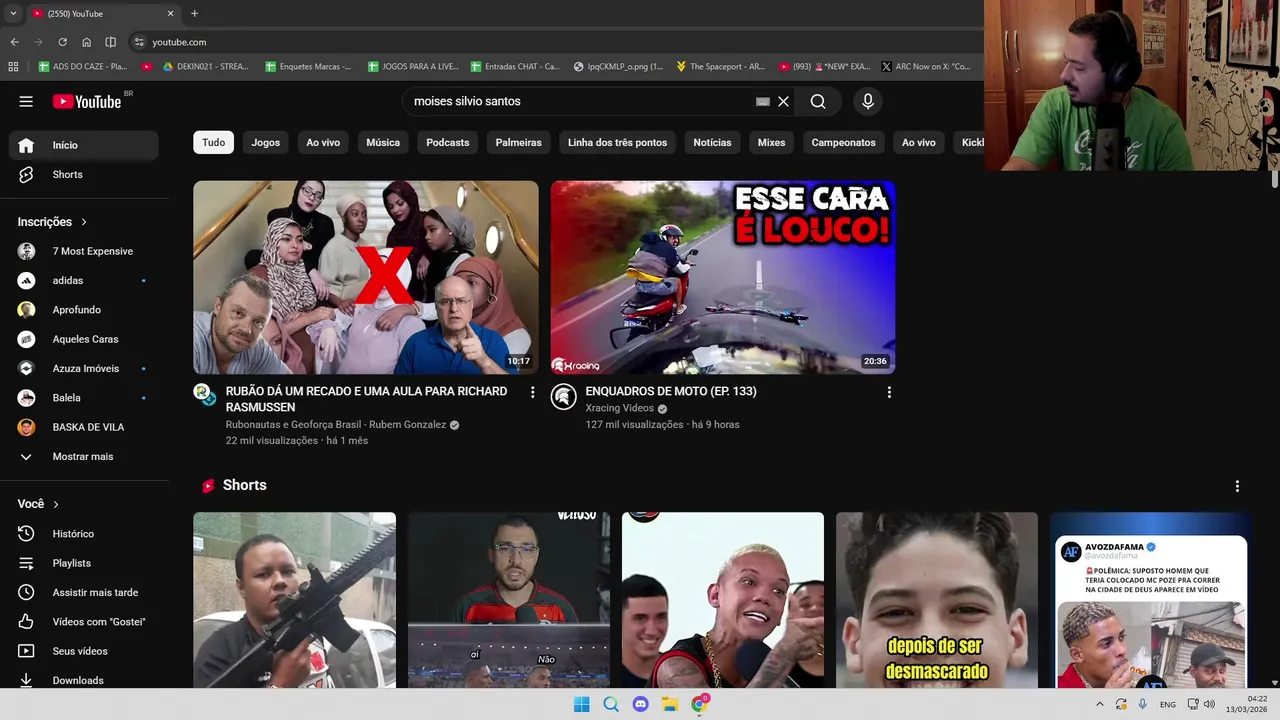
Task: Open the RUBÃO DÁ UM RECADO video title
Action: (x=366, y=399)
